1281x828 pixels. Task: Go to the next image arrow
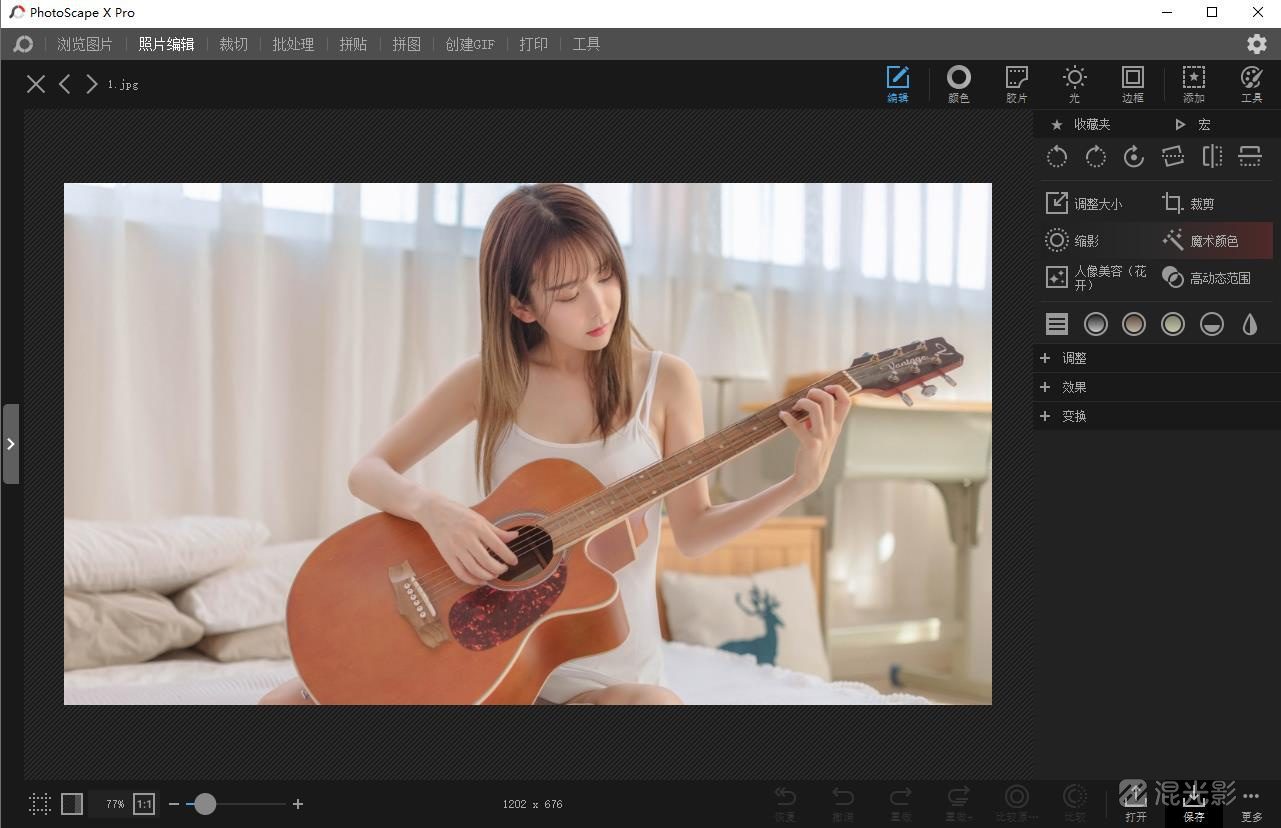pos(92,84)
